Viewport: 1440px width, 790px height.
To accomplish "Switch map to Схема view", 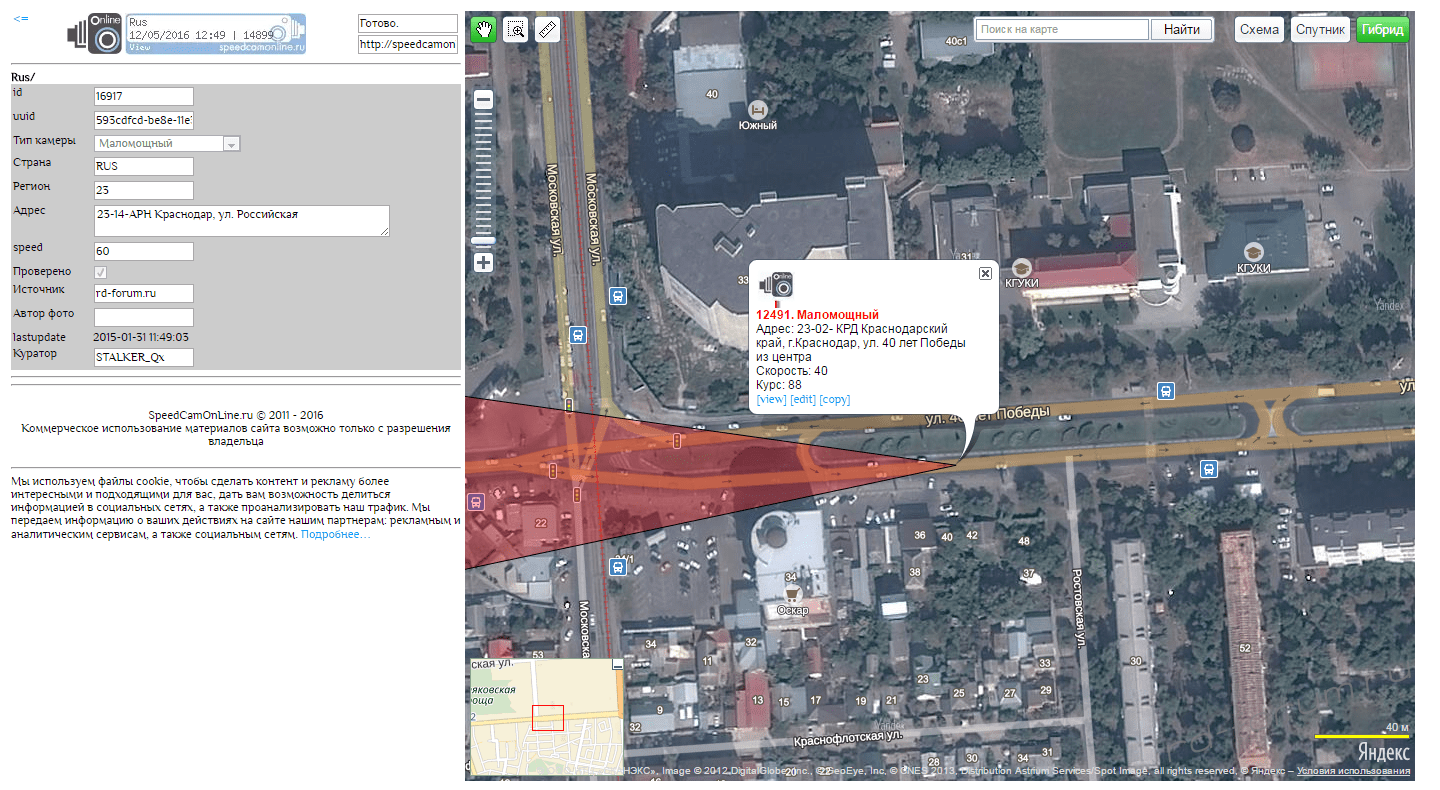I will click(x=1259, y=30).
